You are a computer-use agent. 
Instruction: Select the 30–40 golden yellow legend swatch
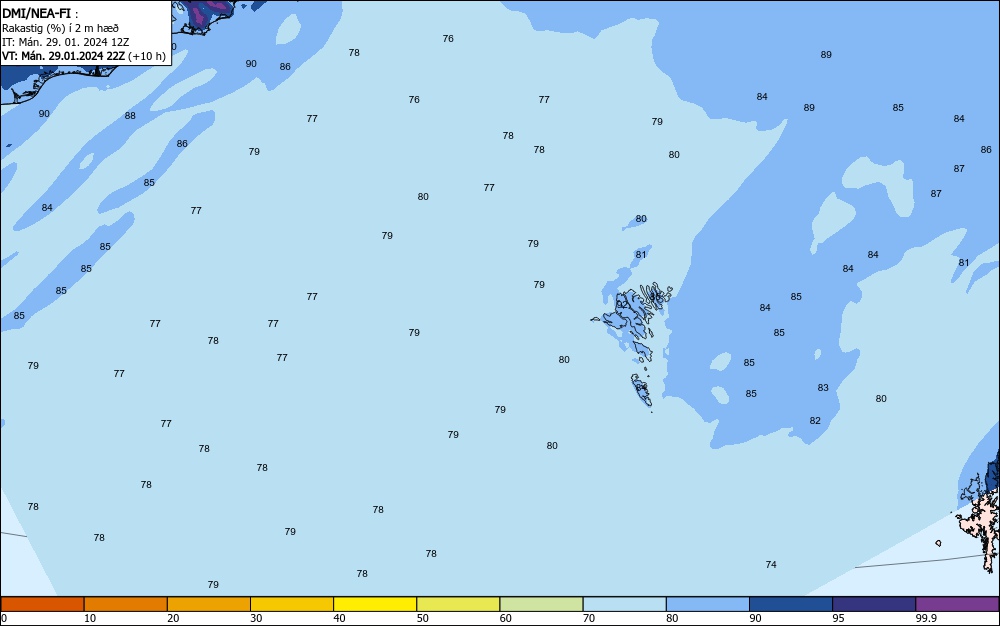292,604
